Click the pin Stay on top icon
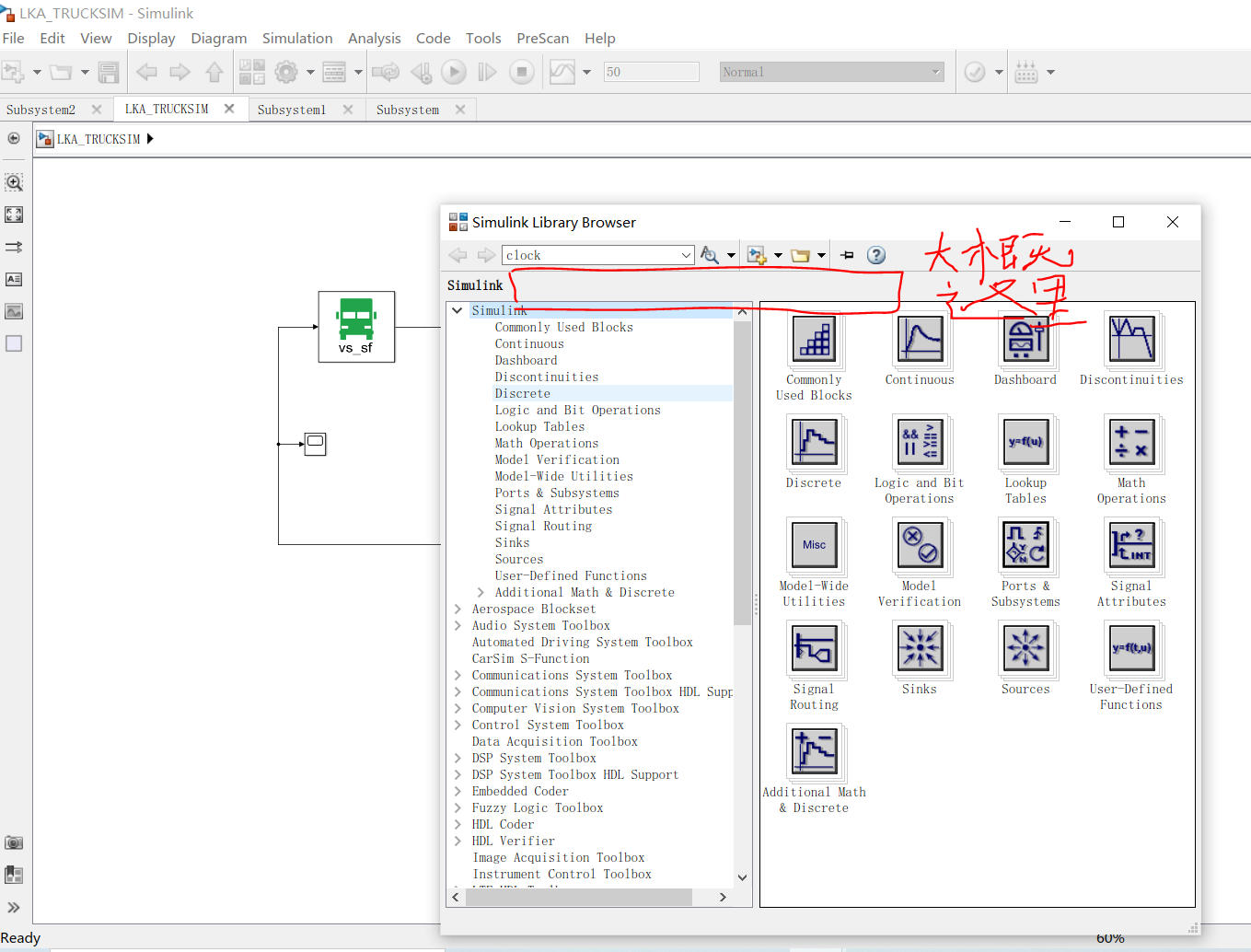Image resolution: width=1251 pixels, height=952 pixels. click(848, 255)
